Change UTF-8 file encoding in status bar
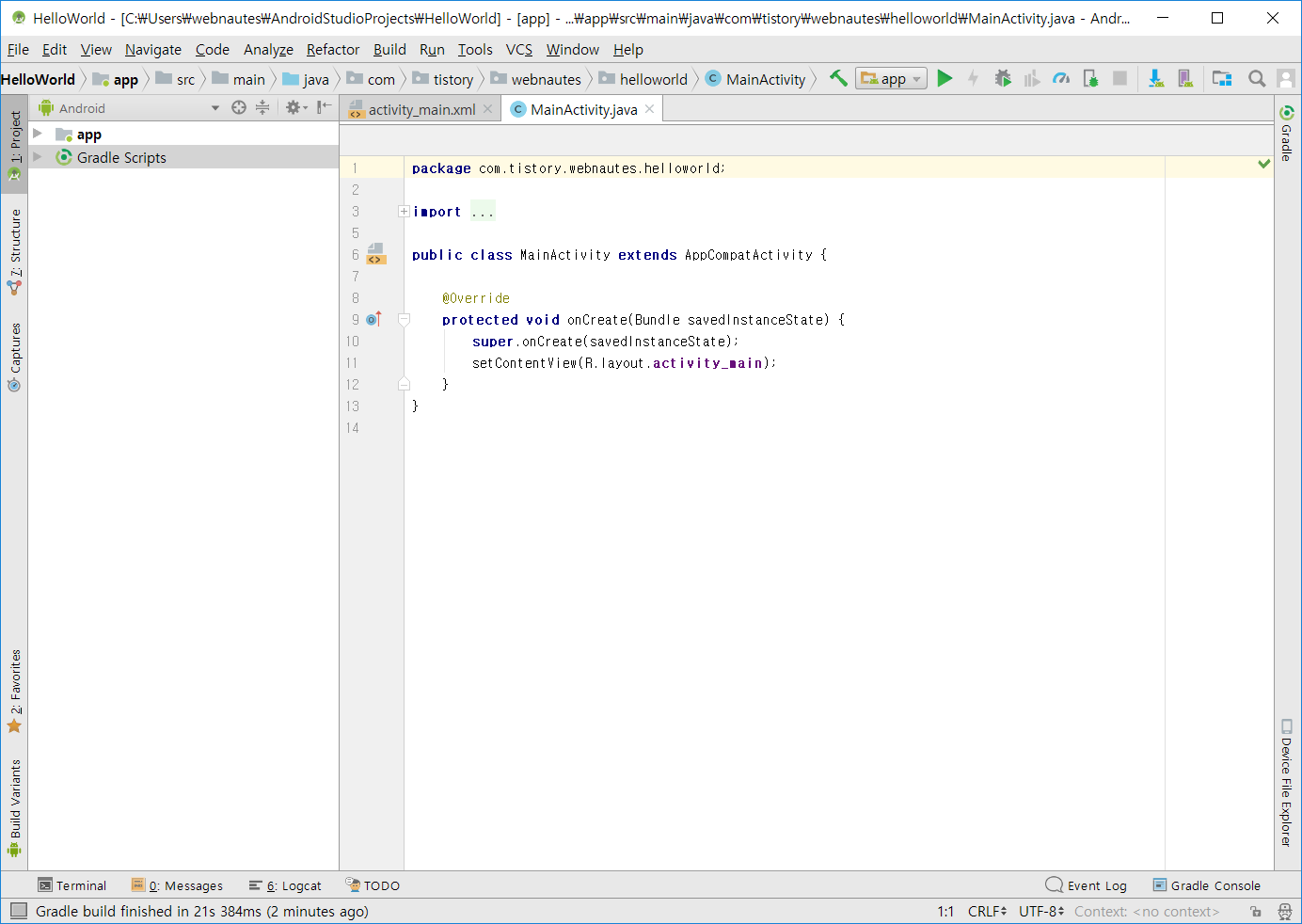This screenshot has width=1302, height=924. 1041,911
